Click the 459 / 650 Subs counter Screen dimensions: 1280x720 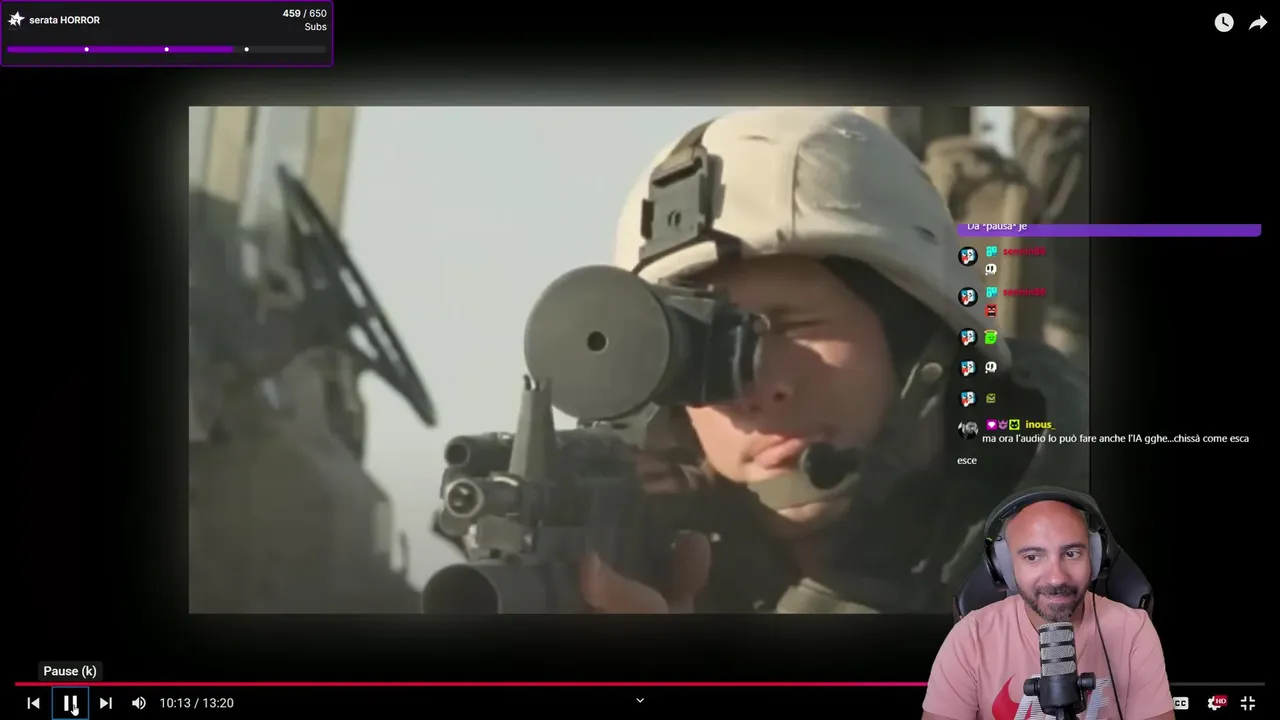(x=305, y=20)
